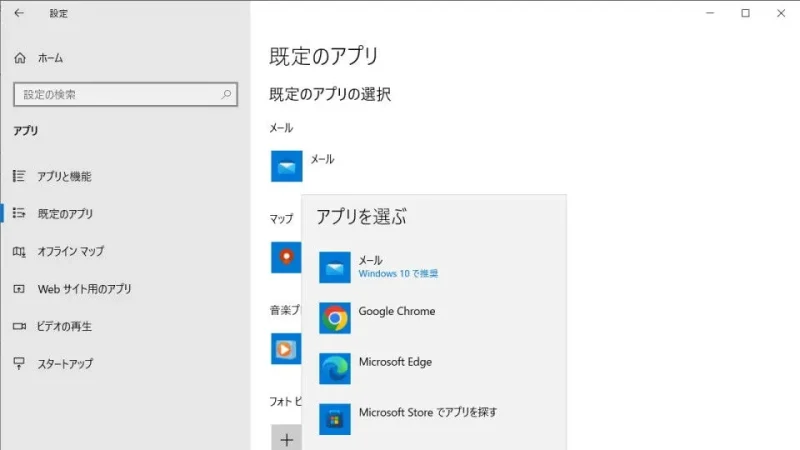Screen dimensions: 800x450
Task: Click the Mail app icon under メール
Action: pyautogui.click(x=286, y=166)
